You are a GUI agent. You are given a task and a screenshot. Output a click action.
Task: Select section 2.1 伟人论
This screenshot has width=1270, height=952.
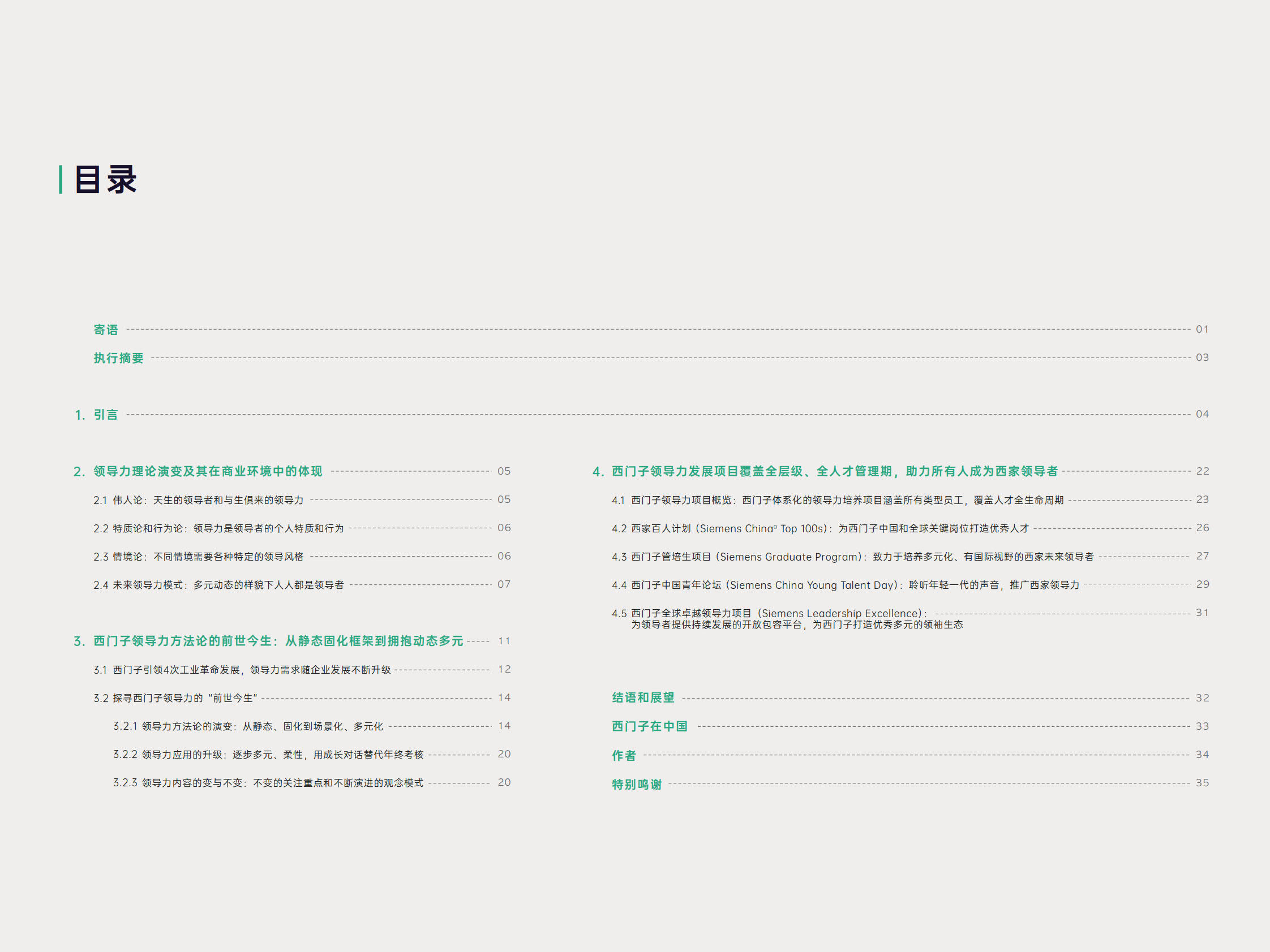tap(199, 500)
